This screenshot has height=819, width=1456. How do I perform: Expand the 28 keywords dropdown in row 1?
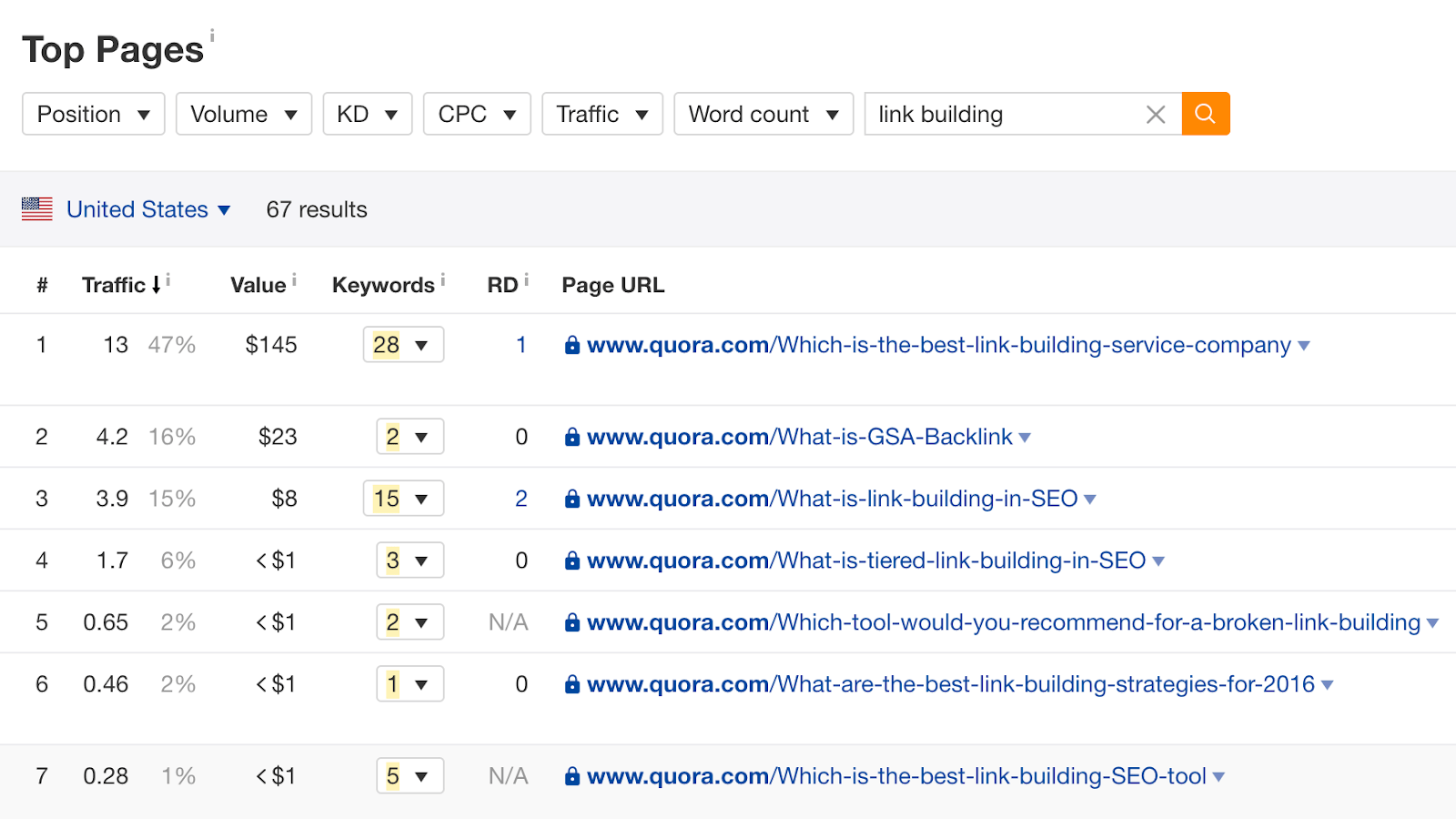(x=403, y=345)
